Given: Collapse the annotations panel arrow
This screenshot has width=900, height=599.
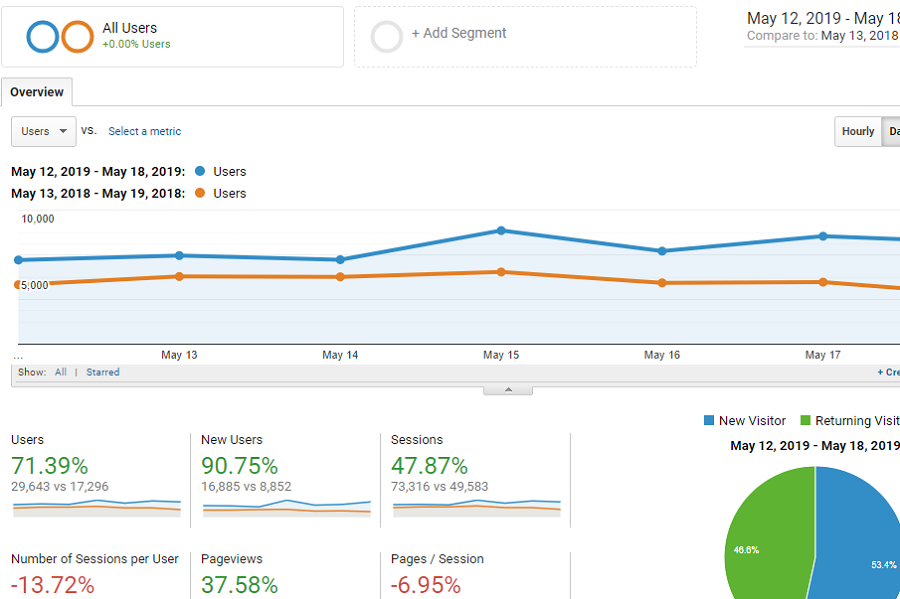Looking at the screenshot, I should click(508, 390).
